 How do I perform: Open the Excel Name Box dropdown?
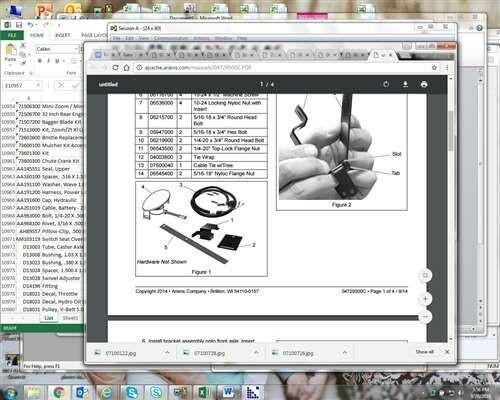pyautogui.click(x=38, y=86)
